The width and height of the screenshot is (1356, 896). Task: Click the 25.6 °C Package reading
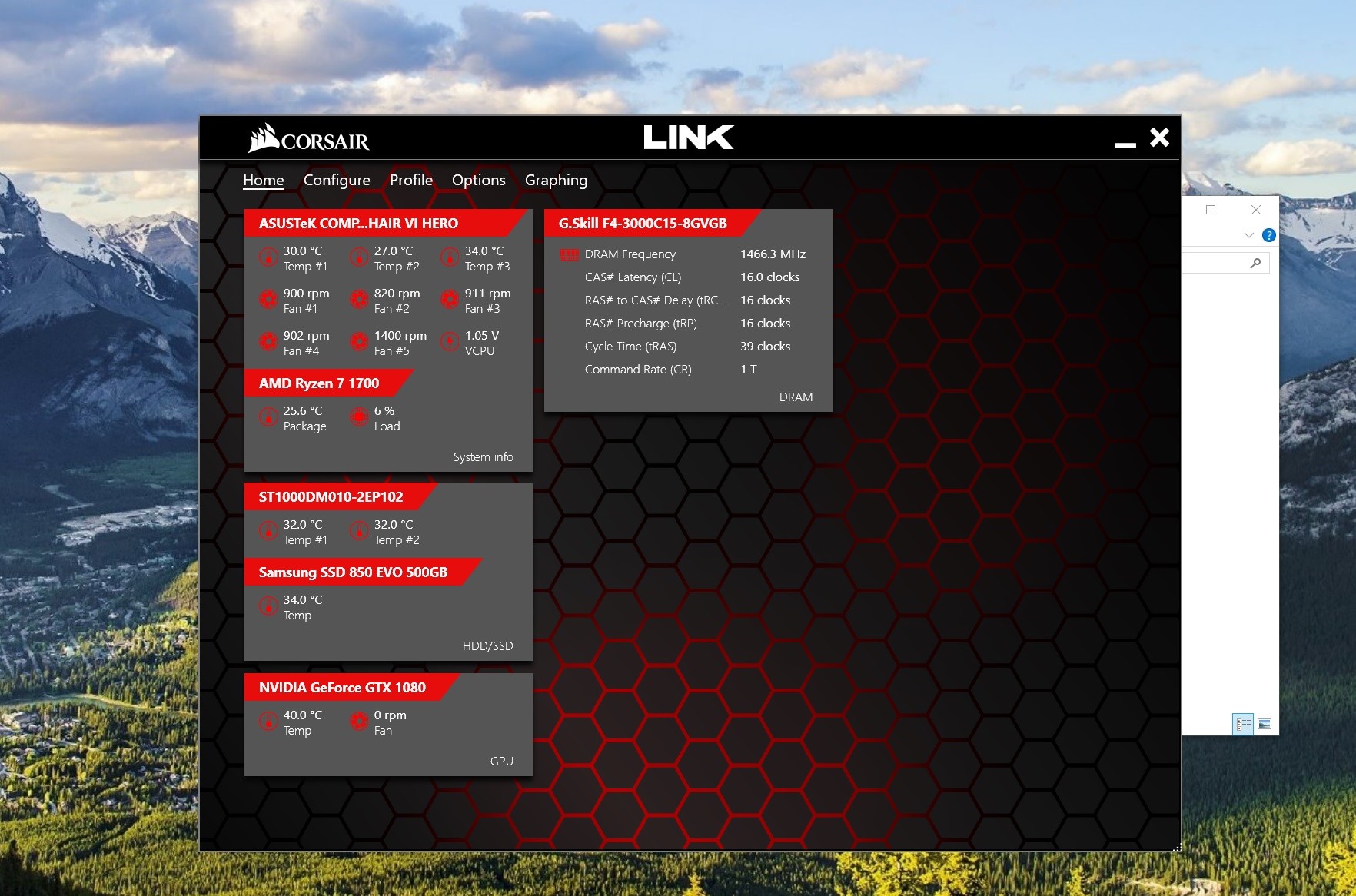[303, 410]
